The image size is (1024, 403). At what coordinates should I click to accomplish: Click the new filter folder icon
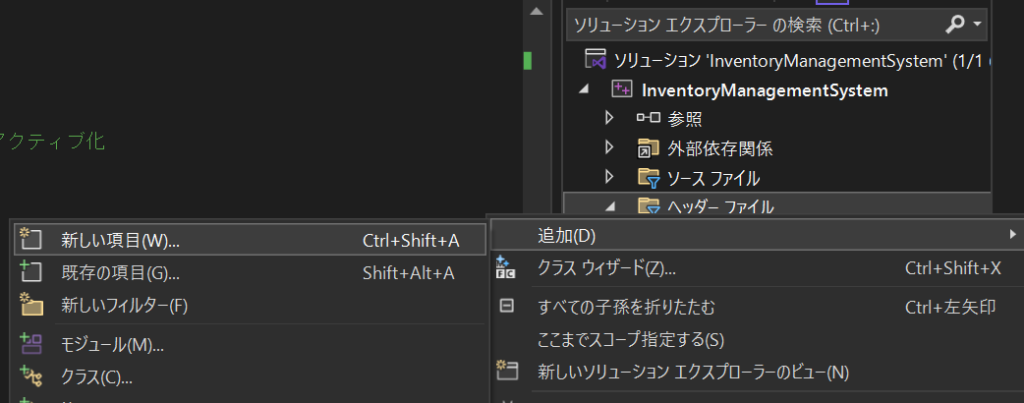point(30,305)
